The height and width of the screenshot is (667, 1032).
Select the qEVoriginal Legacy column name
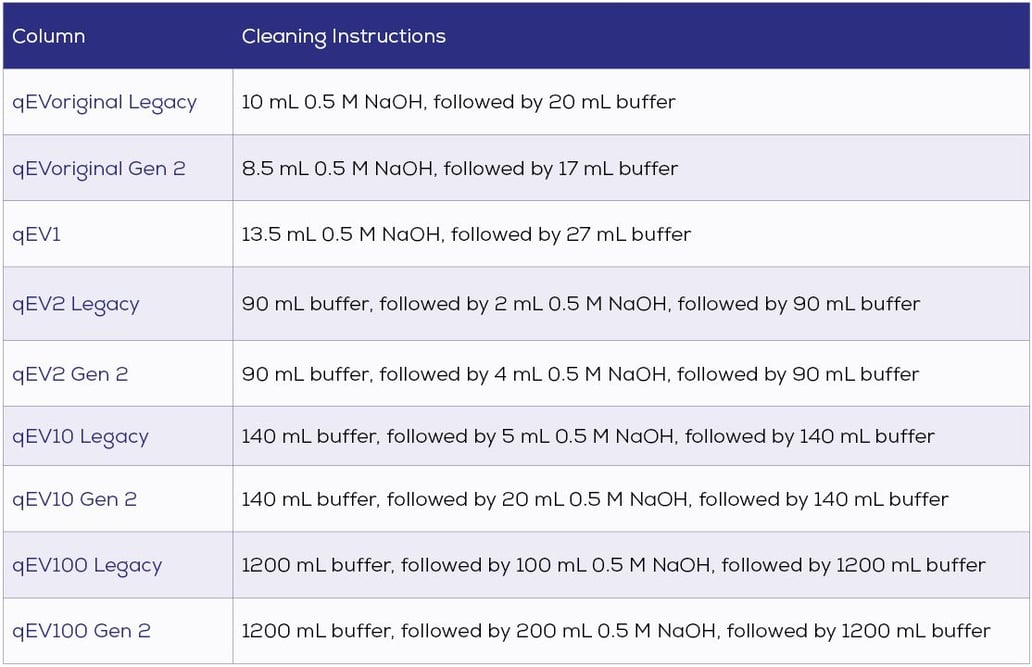[x=104, y=102]
